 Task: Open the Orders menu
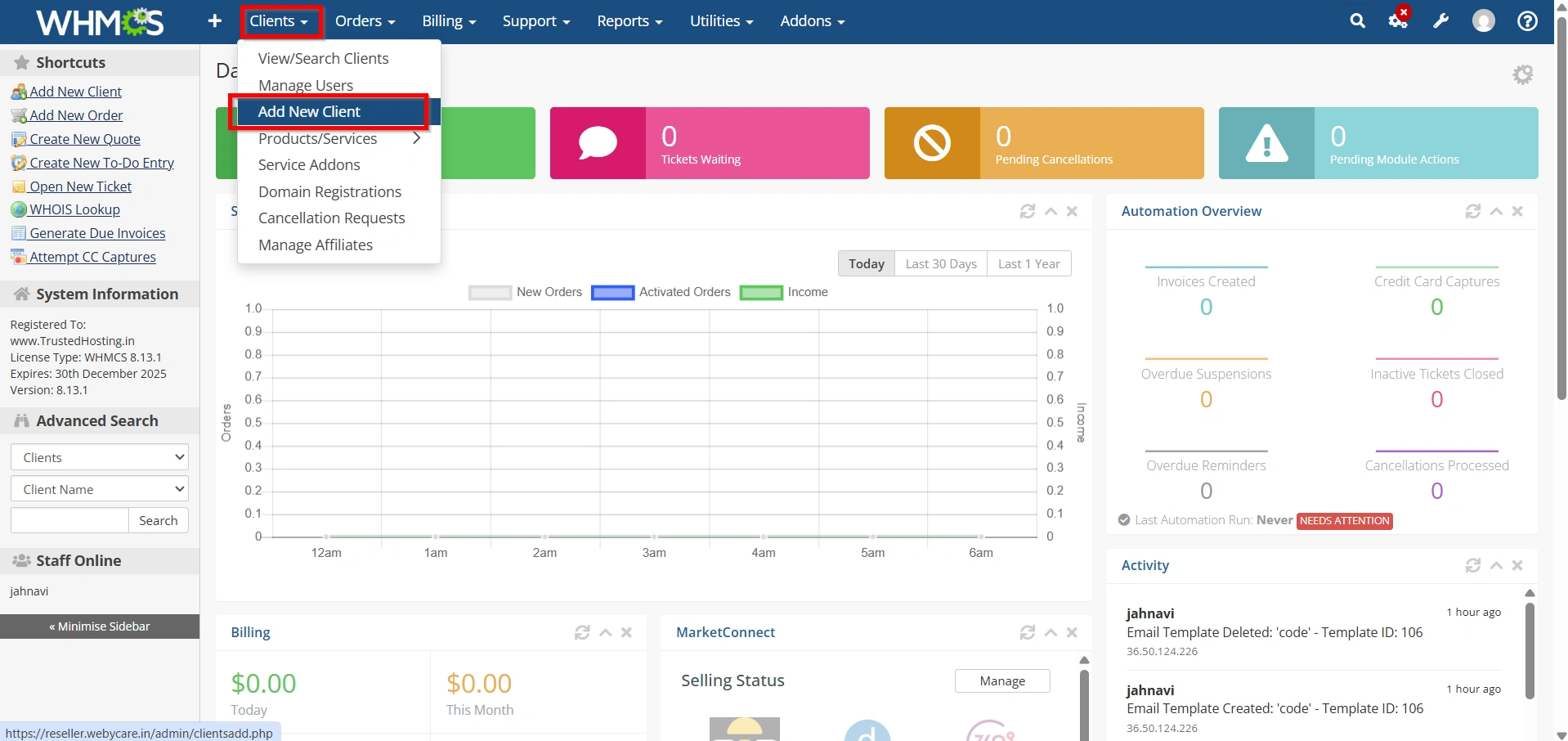365,21
